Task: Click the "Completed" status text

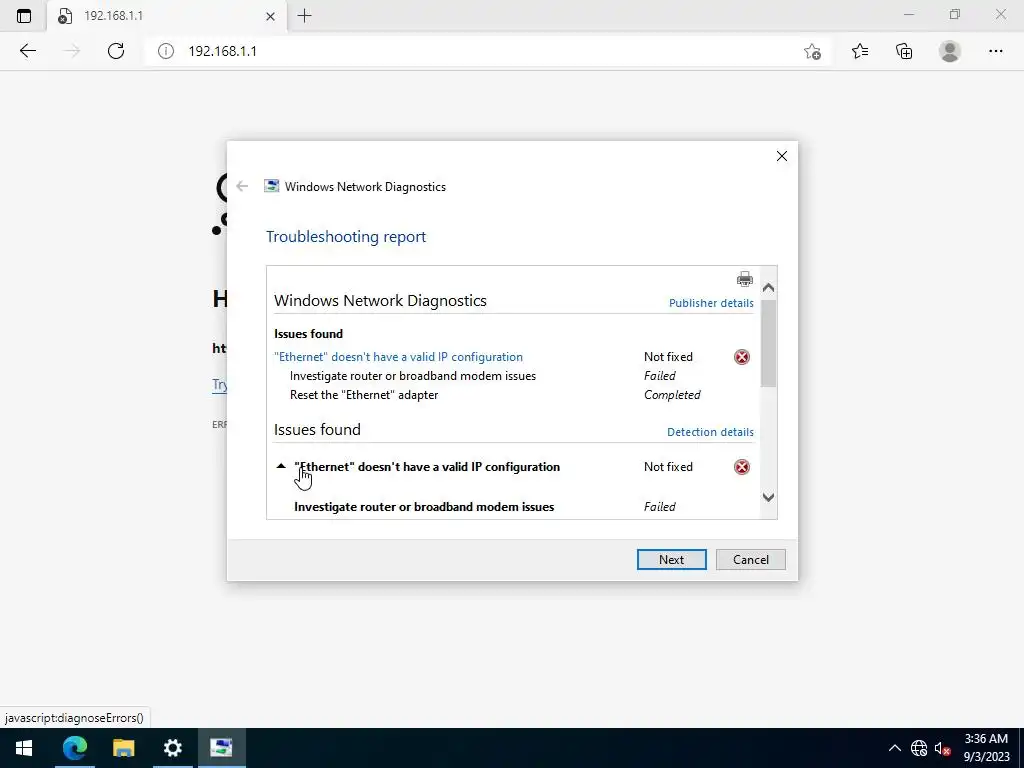Action: click(672, 394)
